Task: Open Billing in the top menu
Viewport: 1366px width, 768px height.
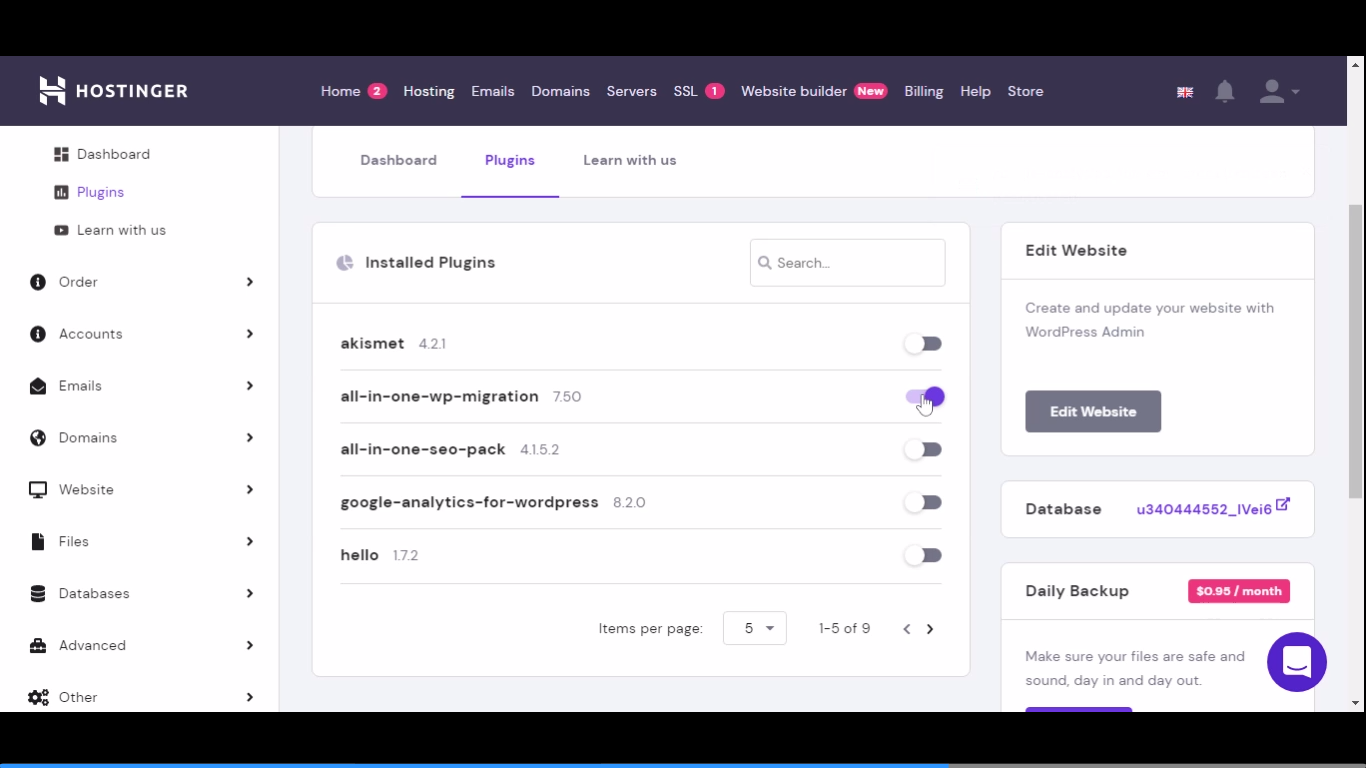Action: click(923, 91)
